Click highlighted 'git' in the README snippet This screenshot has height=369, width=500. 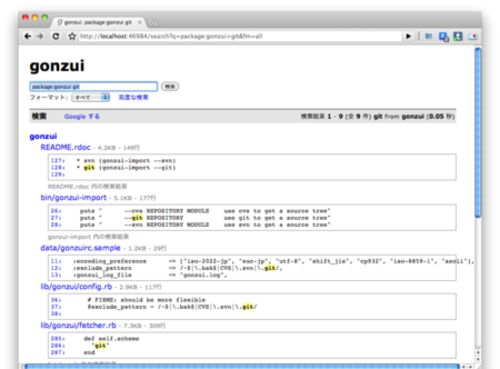(89, 168)
